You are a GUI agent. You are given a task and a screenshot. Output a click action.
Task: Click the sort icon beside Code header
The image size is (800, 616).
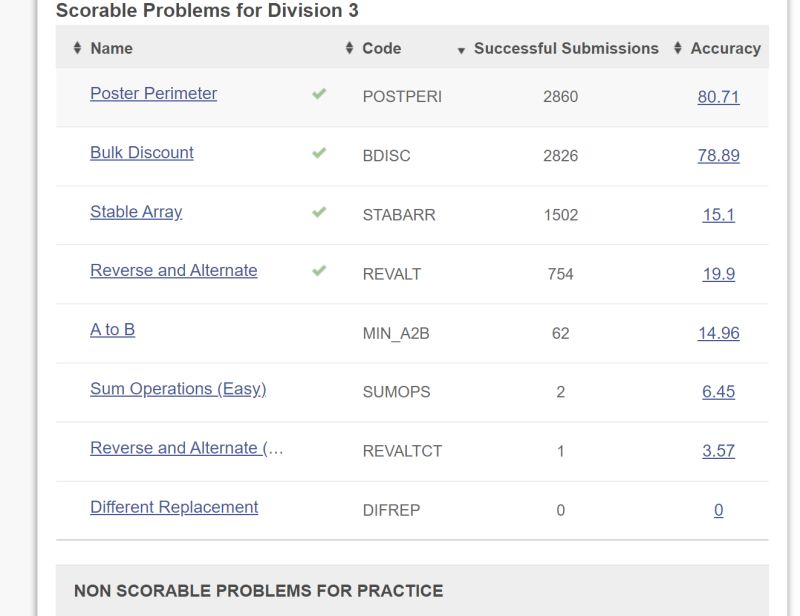pyautogui.click(x=349, y=48)
